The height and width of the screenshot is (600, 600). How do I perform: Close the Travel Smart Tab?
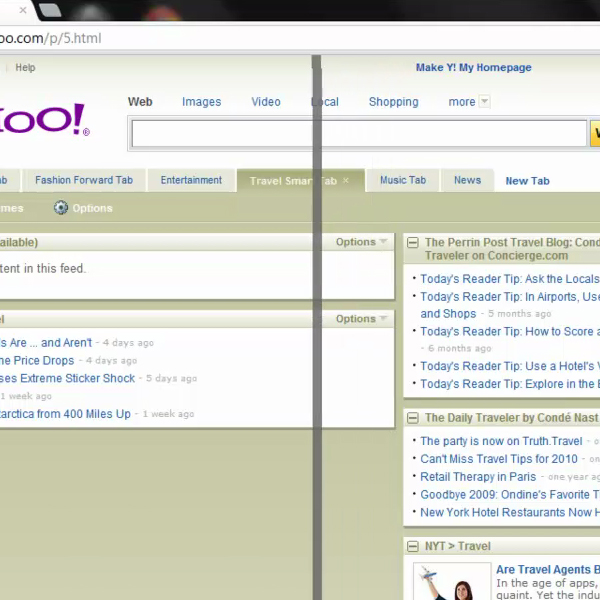coord(346,180)
